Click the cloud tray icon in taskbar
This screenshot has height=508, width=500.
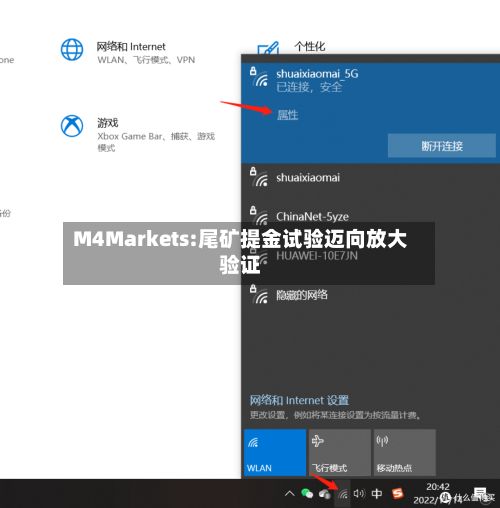click(x=324, y=494)
